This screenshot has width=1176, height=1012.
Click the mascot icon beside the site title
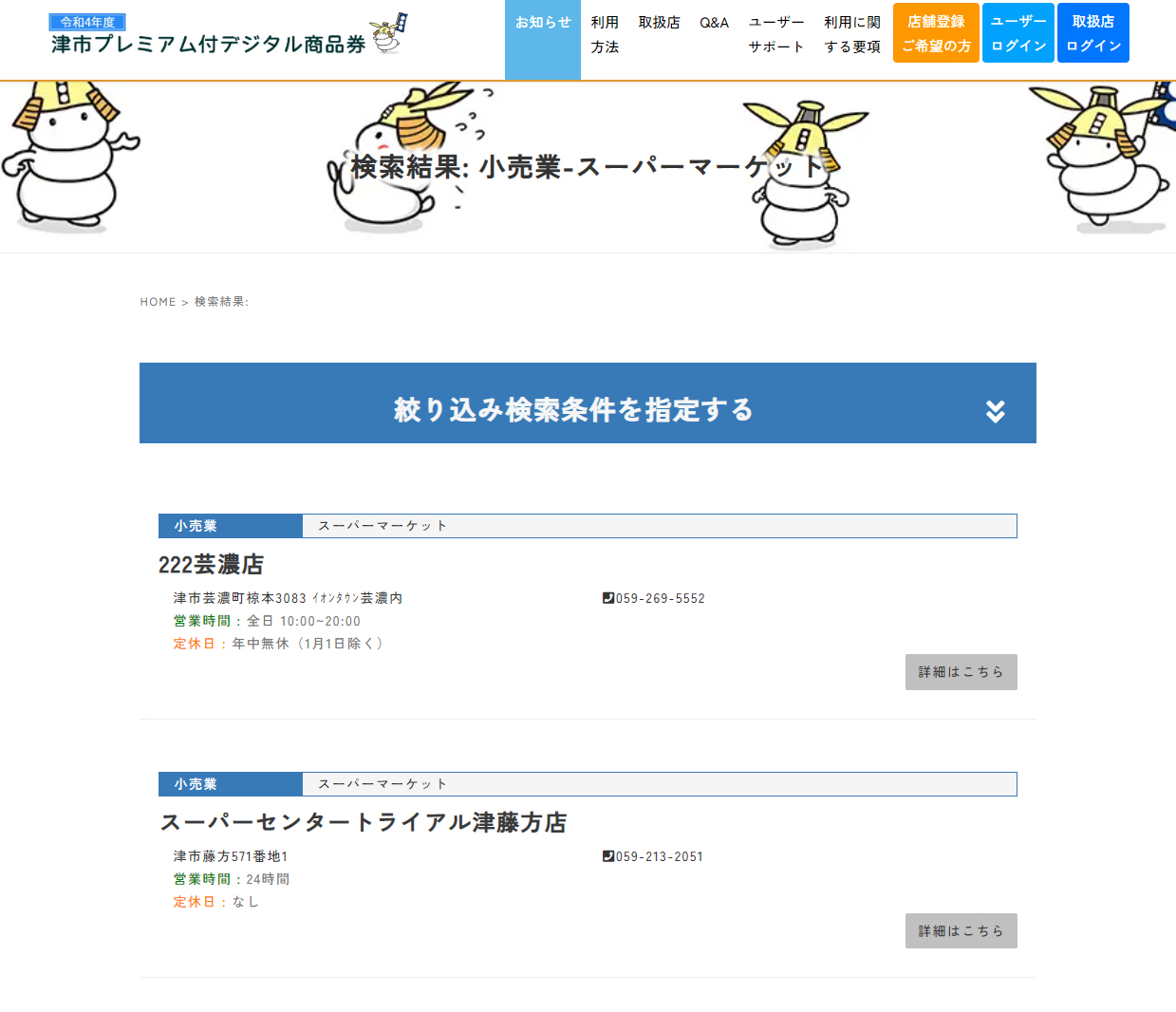(389, 33)
